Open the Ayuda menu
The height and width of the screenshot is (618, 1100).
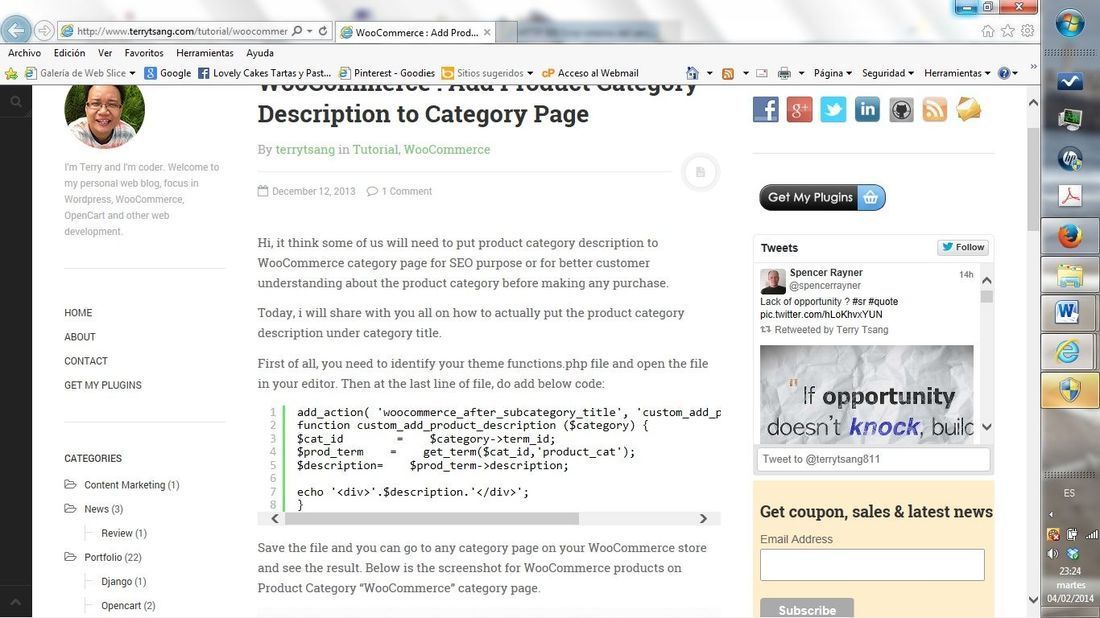(260, 53)
